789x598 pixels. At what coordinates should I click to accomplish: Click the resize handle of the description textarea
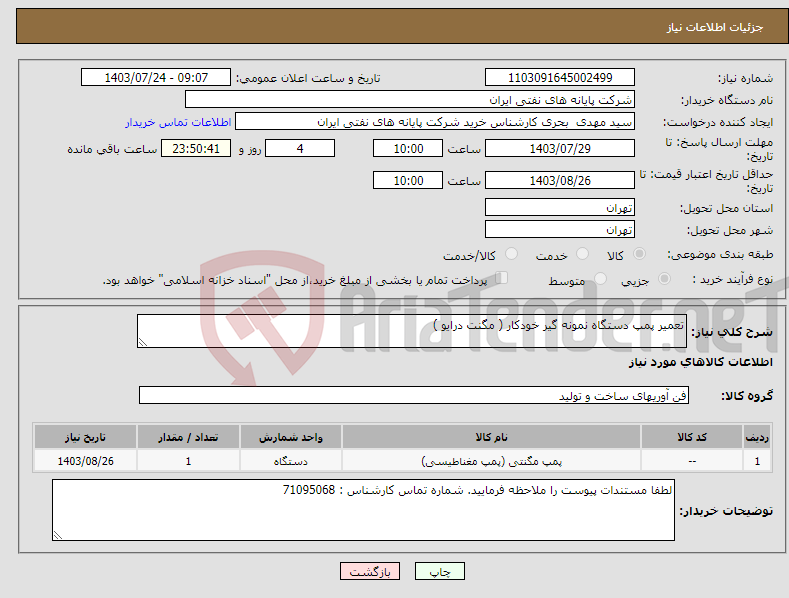[143, 342]
